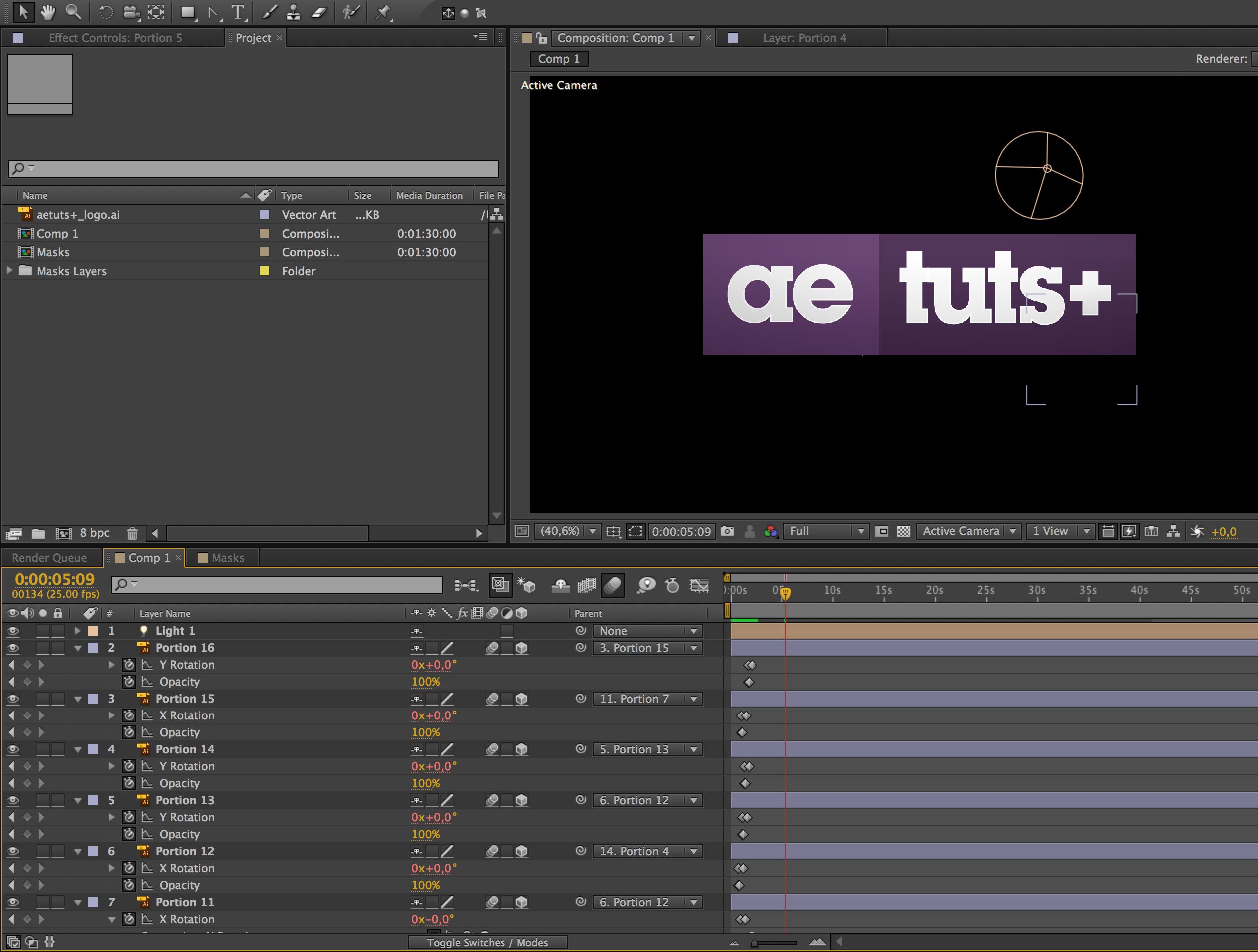This screenshot has width=1258, height=952.
Task: Toggle the transparency grid icon
Action: (903, 531)
